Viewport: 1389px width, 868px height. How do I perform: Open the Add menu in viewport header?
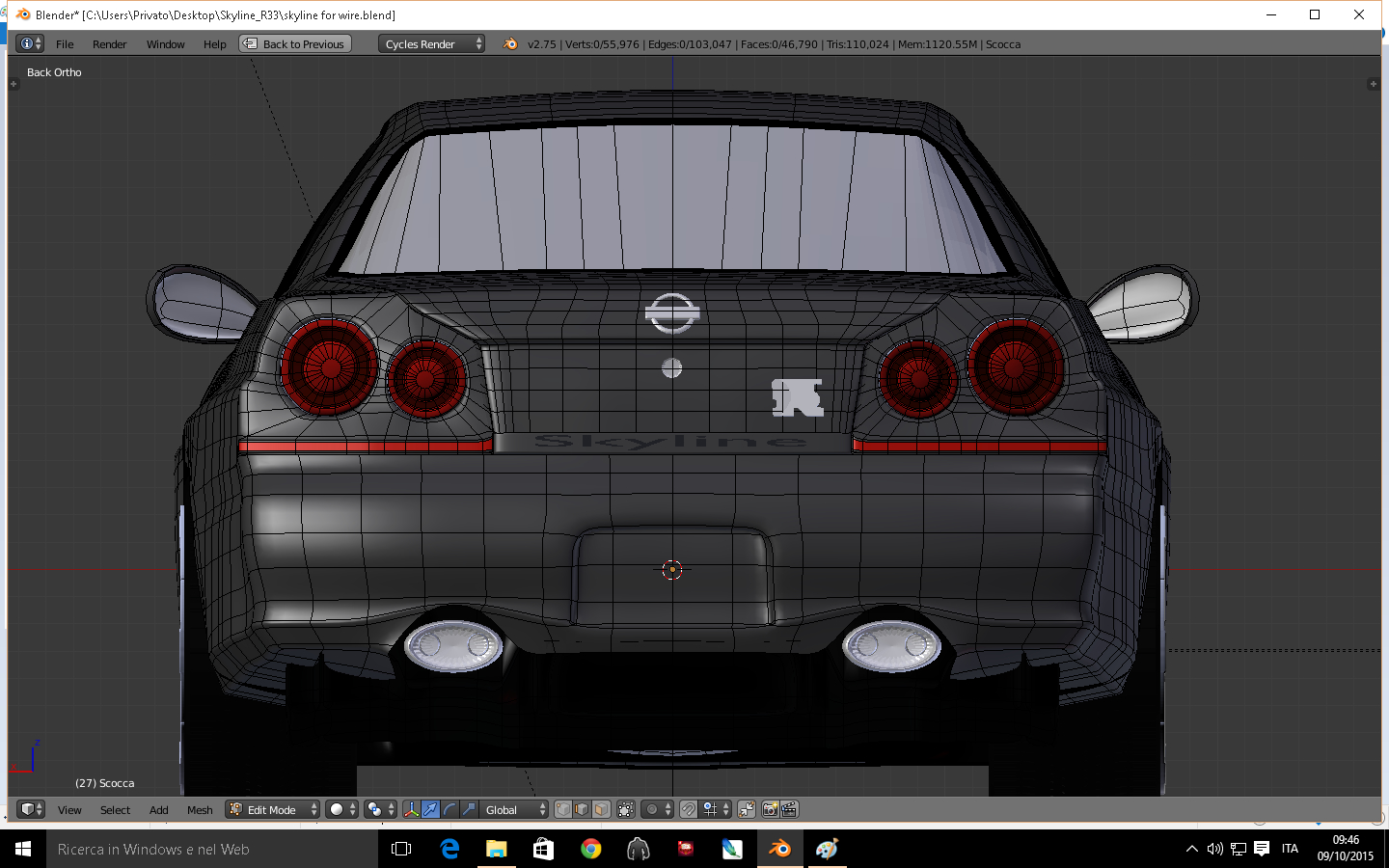pyautogui.click(x=159, y=810)
